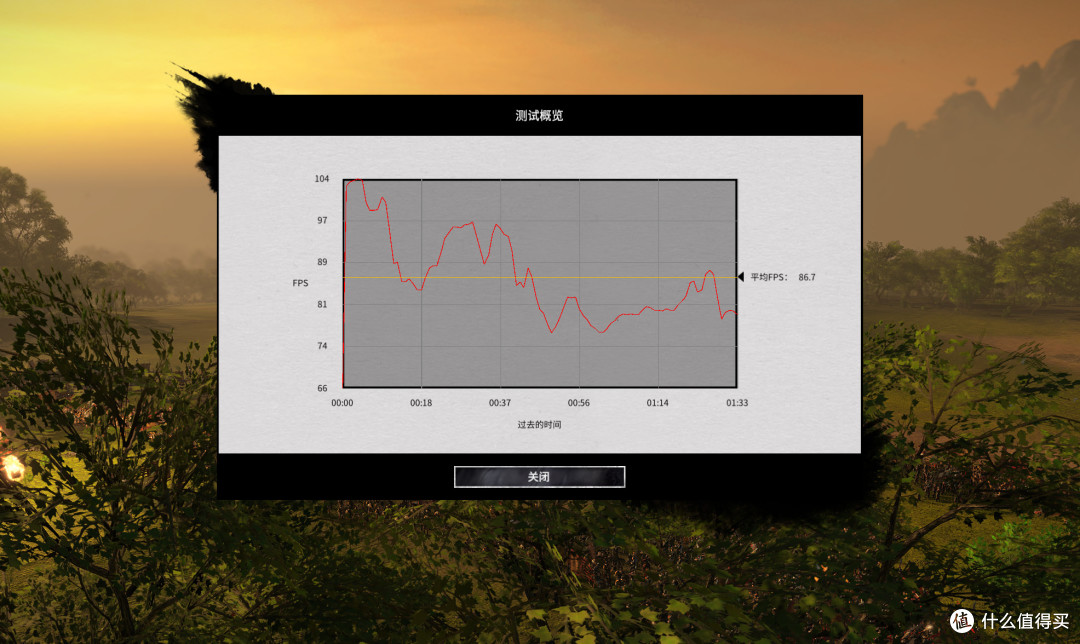The width and height of the screenshot is (1080, 644).
Task: Click the FPS y-axis label
Action: tap(300, 283)
